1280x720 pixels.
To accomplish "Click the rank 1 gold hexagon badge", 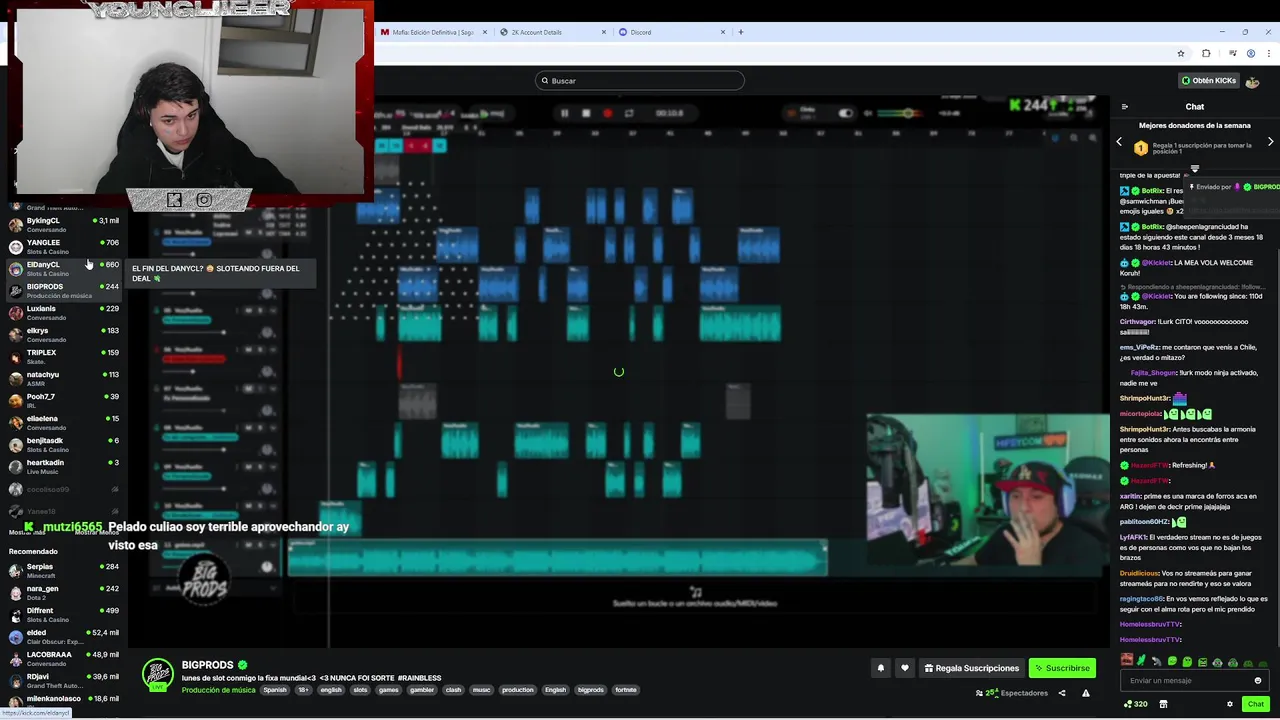I will click(1141, 148).
